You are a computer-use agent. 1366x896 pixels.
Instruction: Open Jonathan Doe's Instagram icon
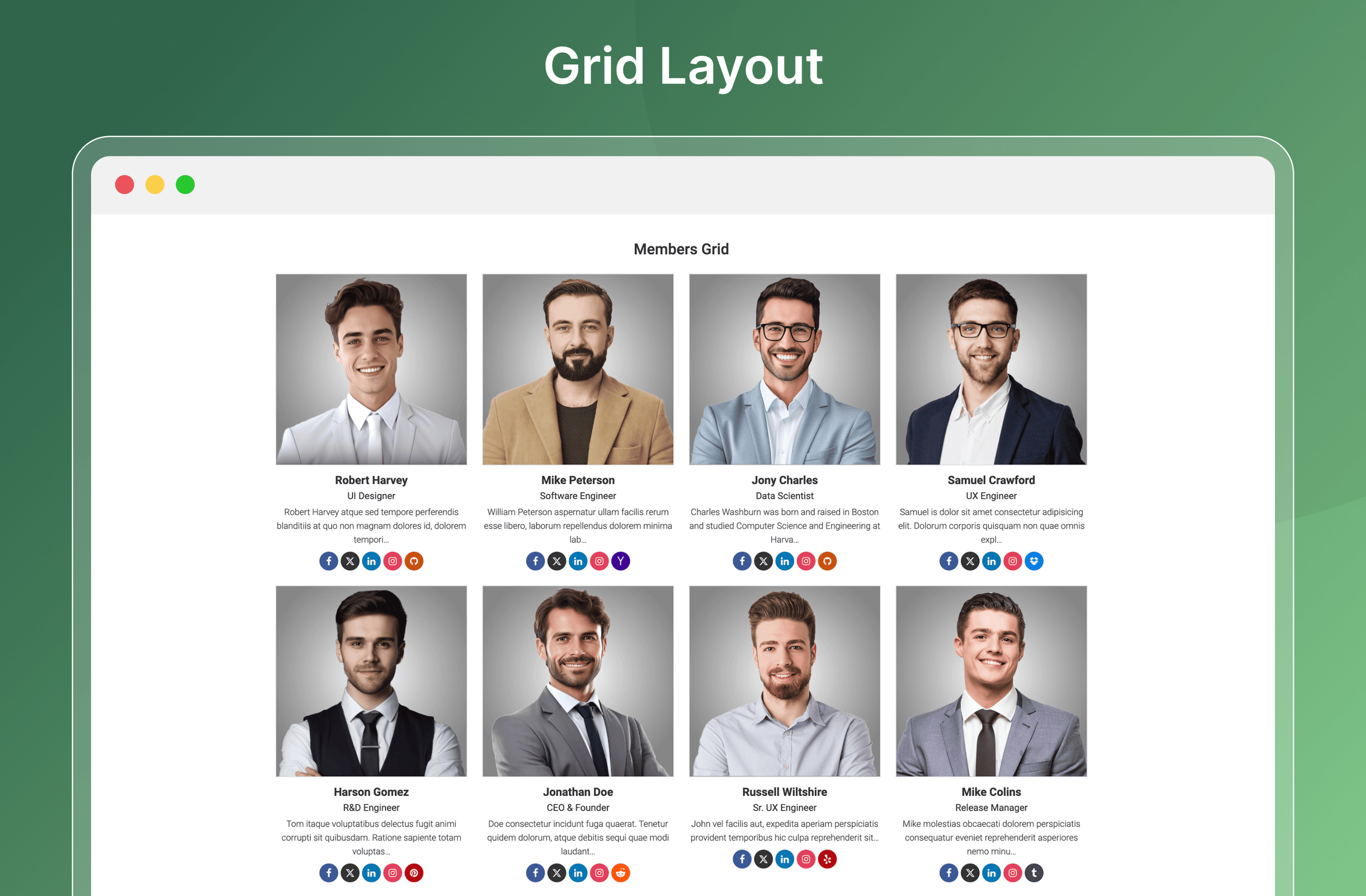[599, 873]
